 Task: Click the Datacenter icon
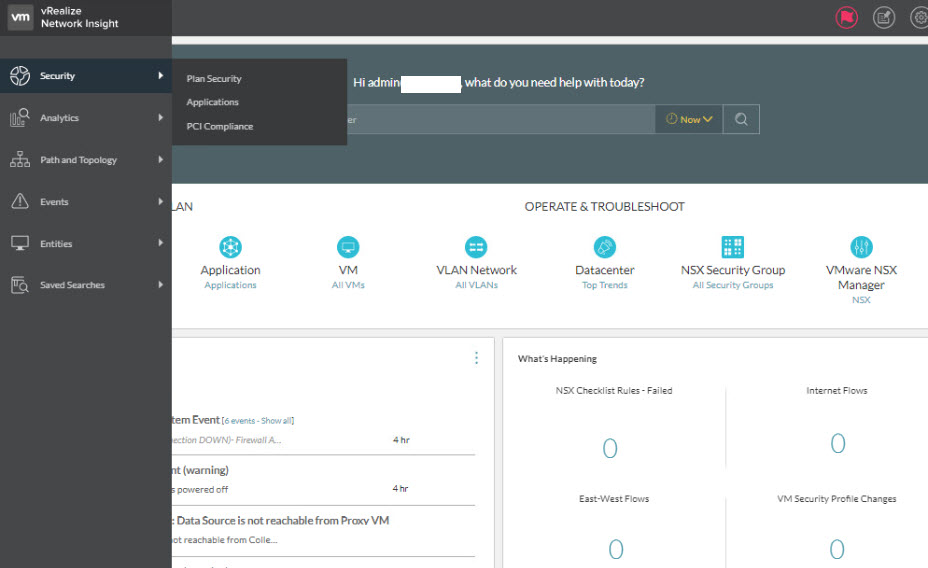pyautogui.click(x=604, y=247)
